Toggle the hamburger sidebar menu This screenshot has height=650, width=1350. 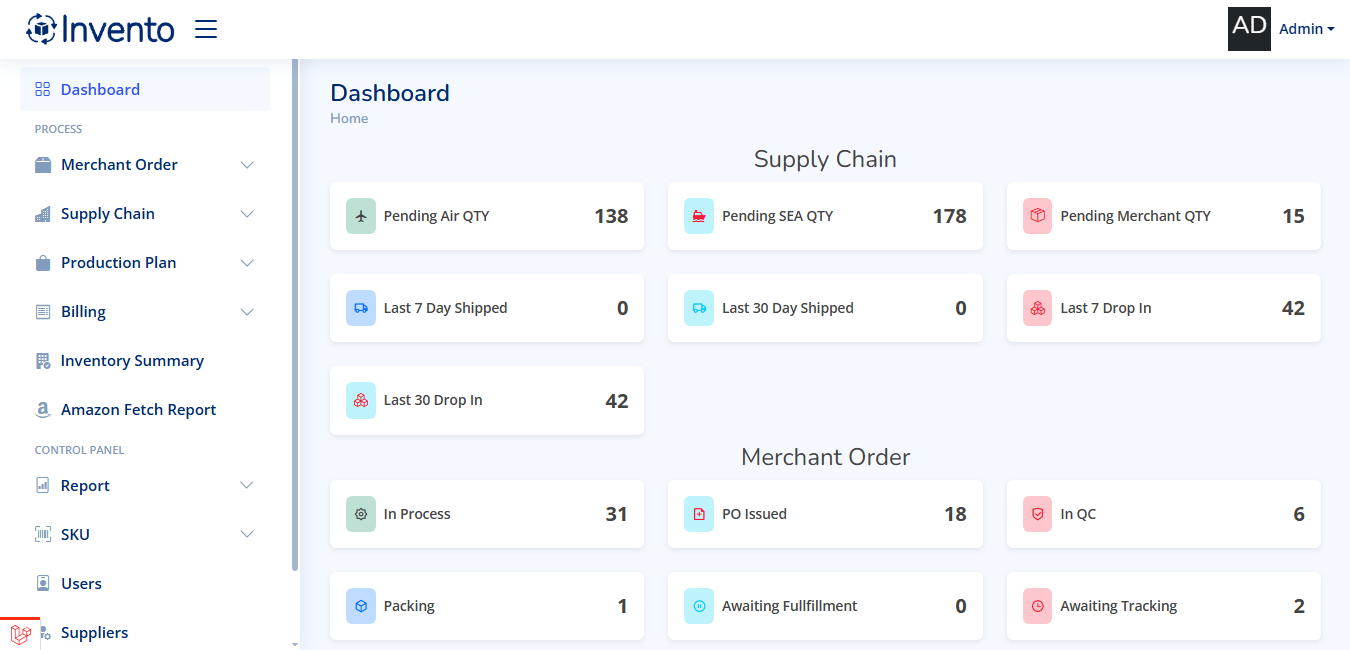point(206,29)
